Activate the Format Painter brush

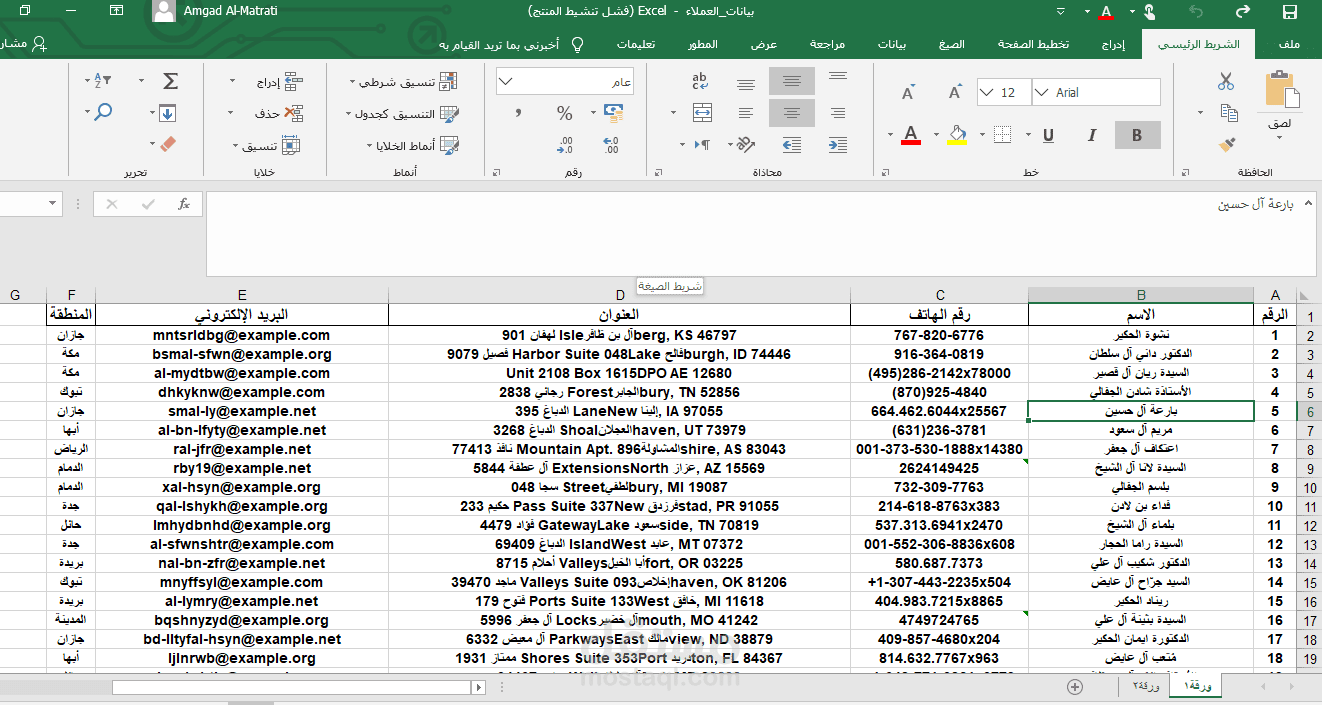(x=1227, y=144)
